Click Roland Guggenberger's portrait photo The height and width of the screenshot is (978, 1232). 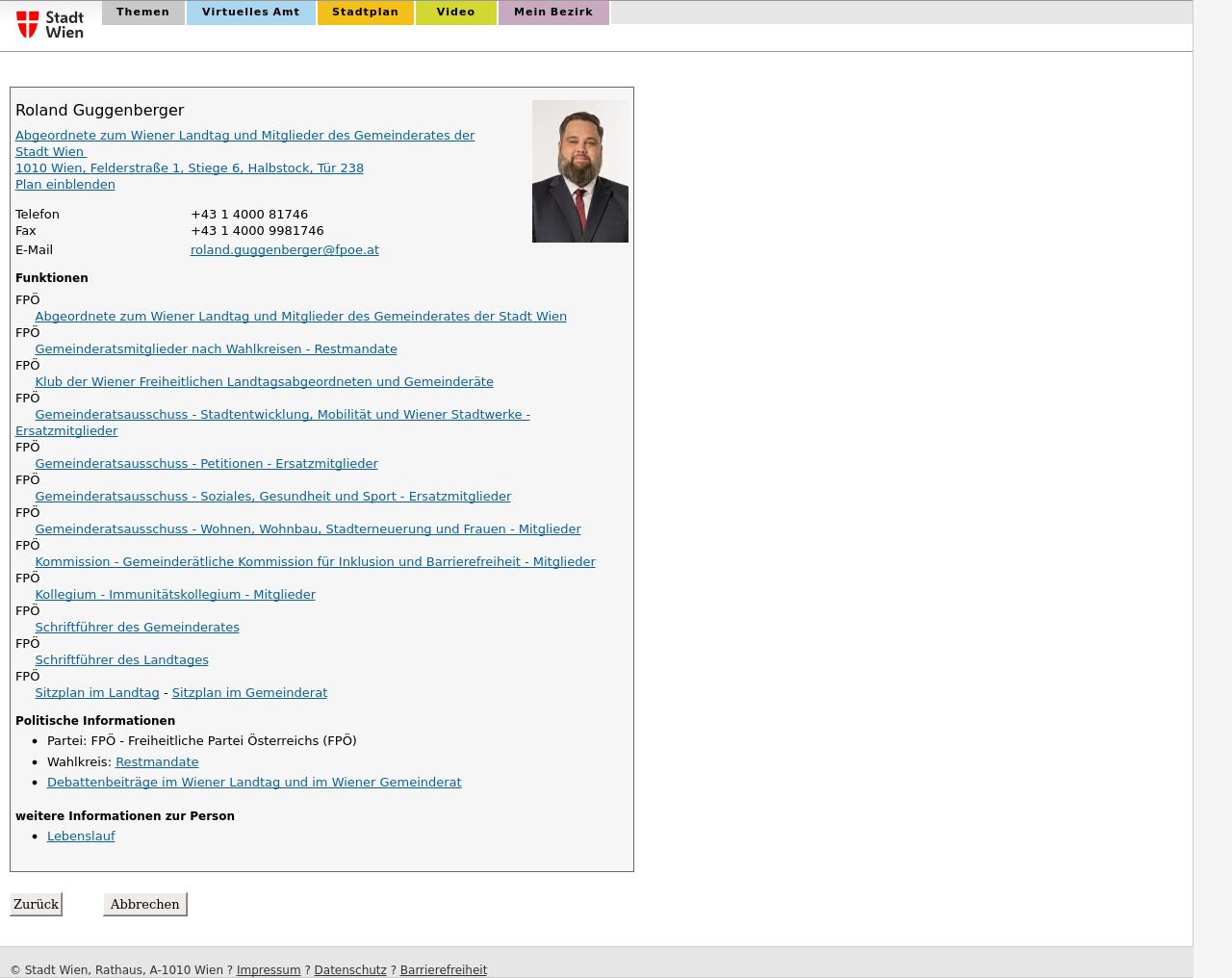tap(579, 171)
